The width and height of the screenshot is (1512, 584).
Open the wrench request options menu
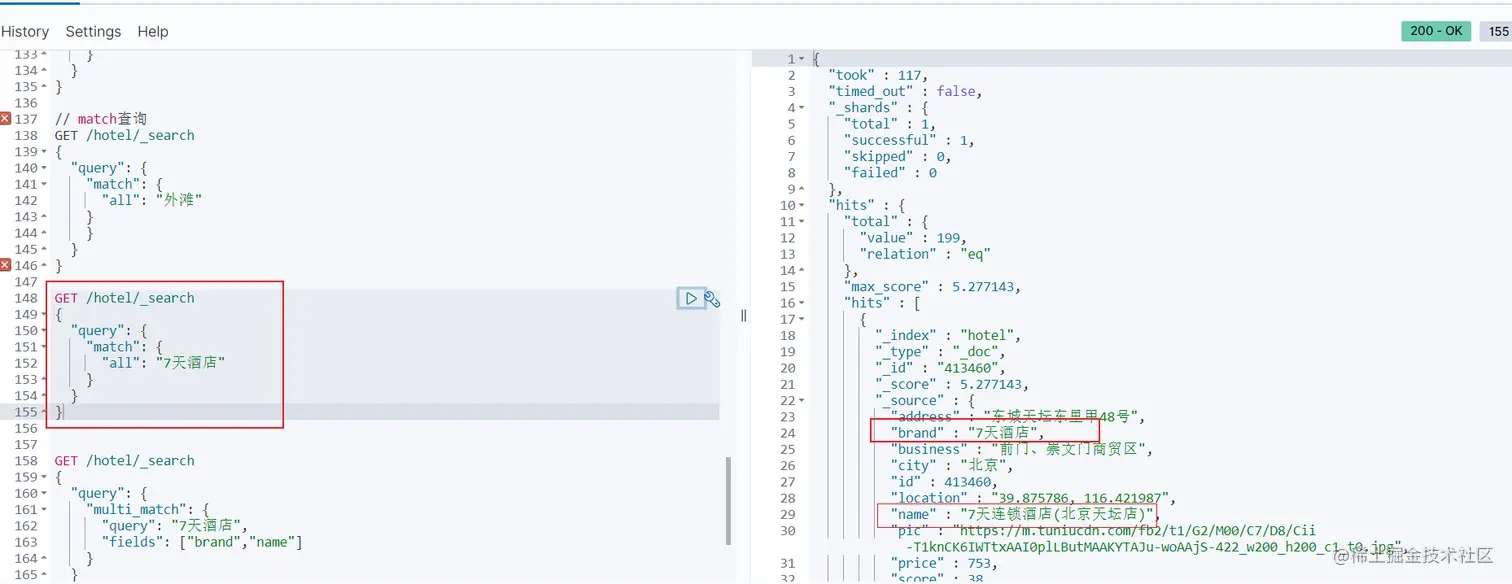click(x=712, y=298)
